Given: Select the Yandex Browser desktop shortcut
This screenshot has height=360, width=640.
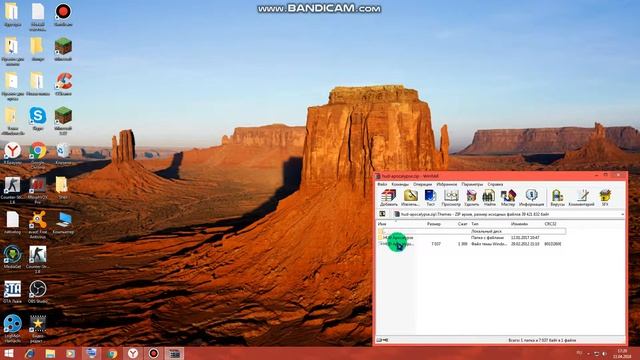Looking at the screenshot, I should tap(12, 153).
